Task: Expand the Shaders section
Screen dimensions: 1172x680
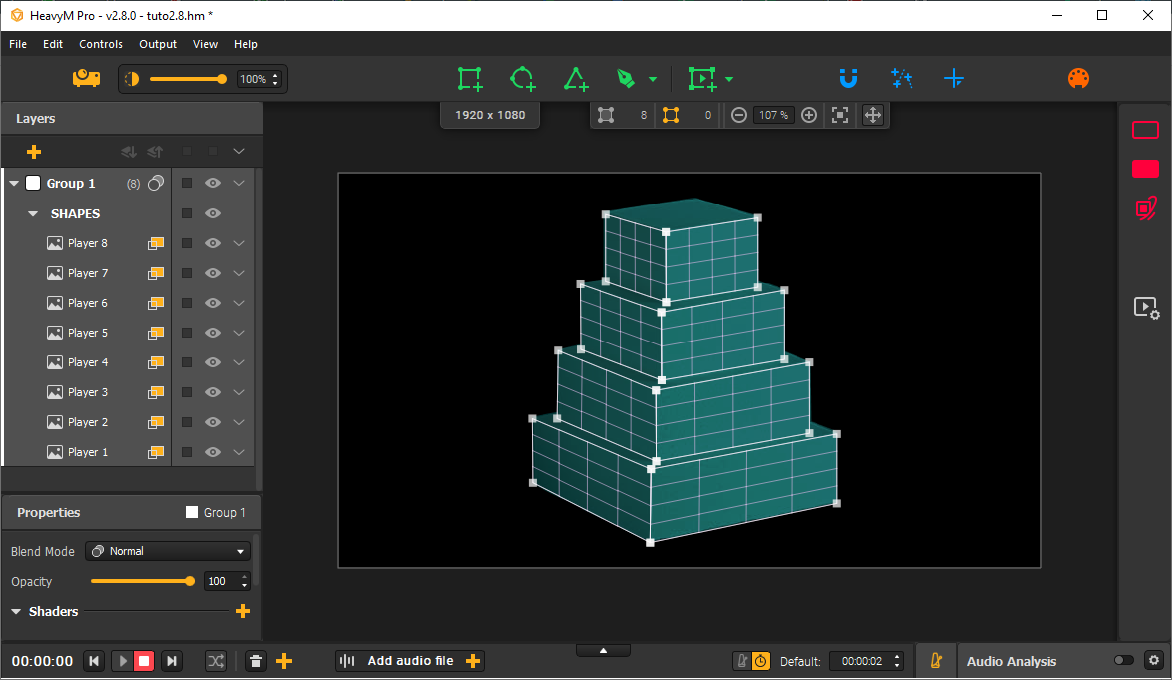Action: coord(15,611)
